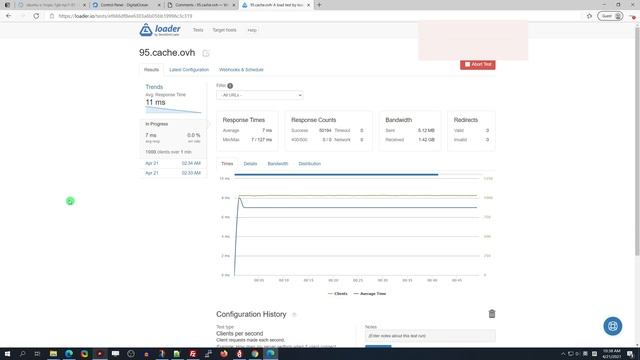
Task: Click the Guest profile button
Action: coord(610,16)
